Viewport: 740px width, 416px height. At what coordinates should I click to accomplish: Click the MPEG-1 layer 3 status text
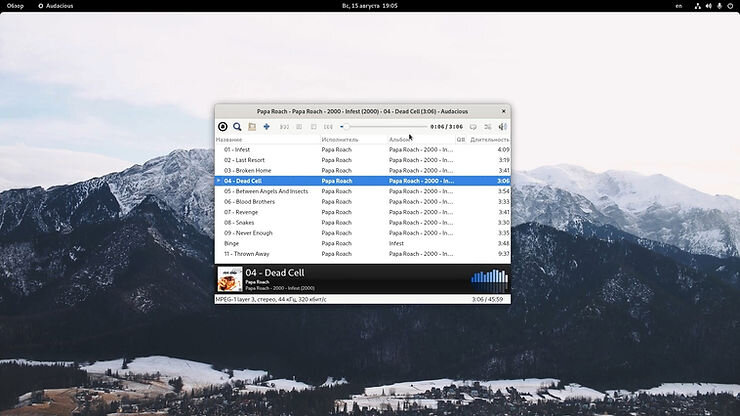click(271, 299)
